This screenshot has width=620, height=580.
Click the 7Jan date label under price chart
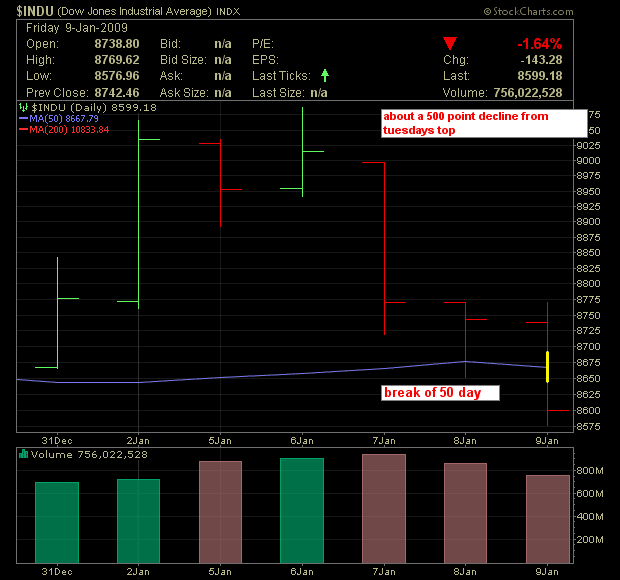click(x=384, y=440)
